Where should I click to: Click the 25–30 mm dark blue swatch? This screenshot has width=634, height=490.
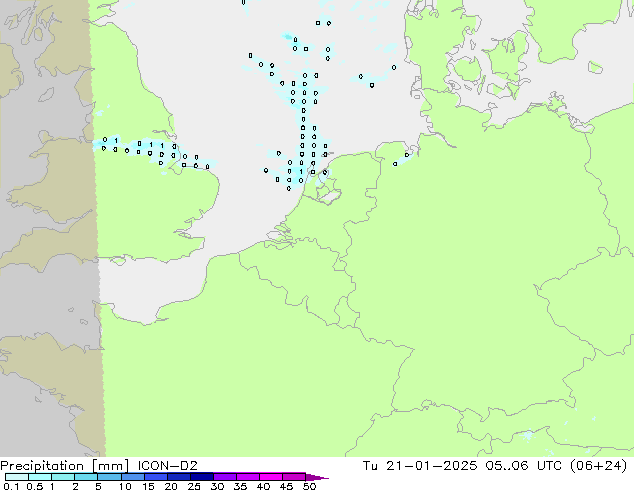click(201, 477)
